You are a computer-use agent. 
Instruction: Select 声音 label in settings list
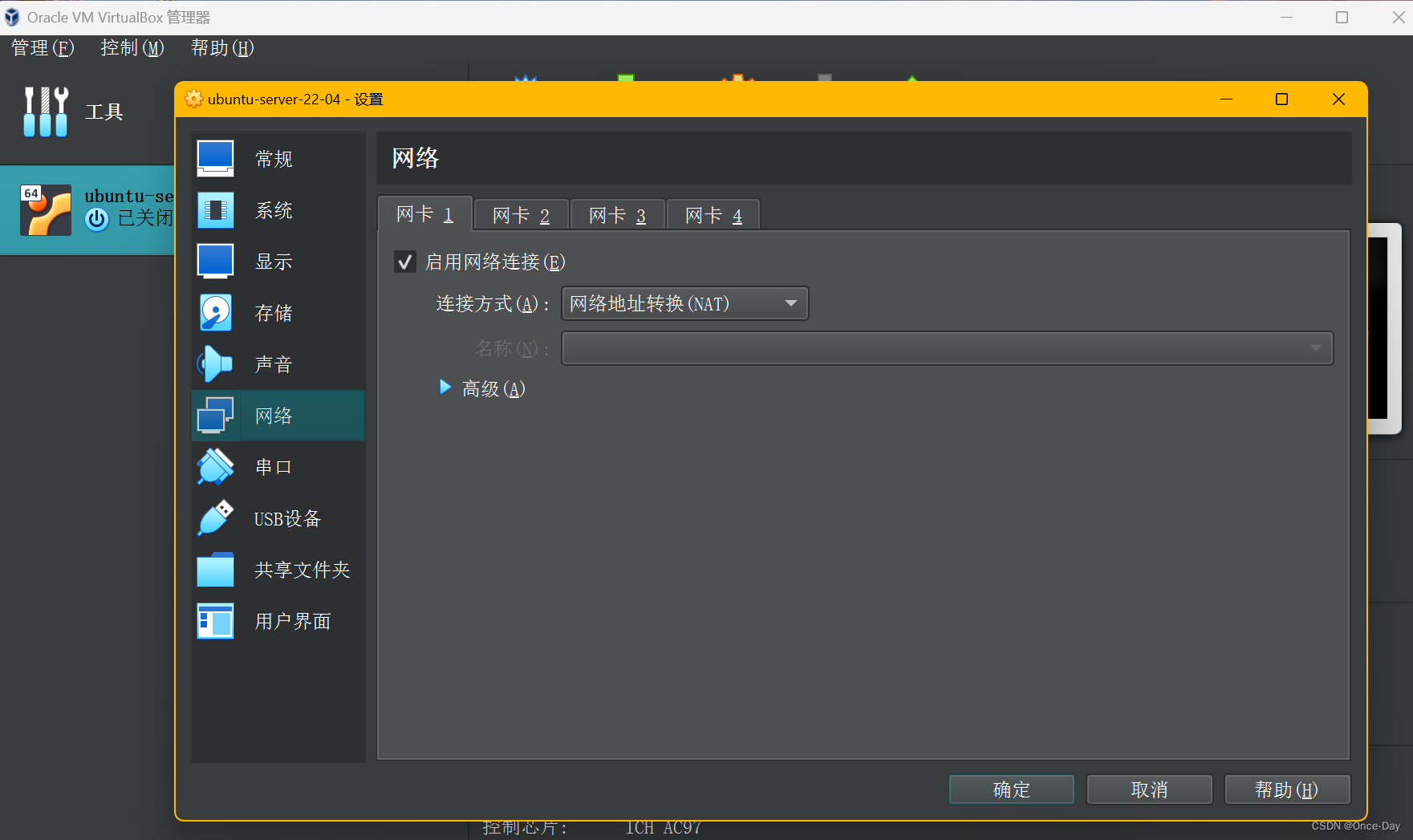274,364
